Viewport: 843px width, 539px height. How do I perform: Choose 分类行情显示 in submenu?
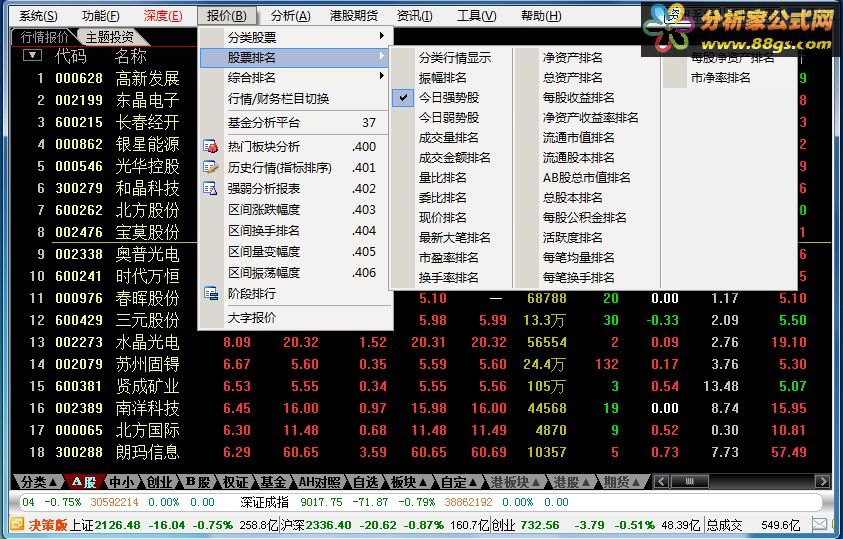point(455,58)
